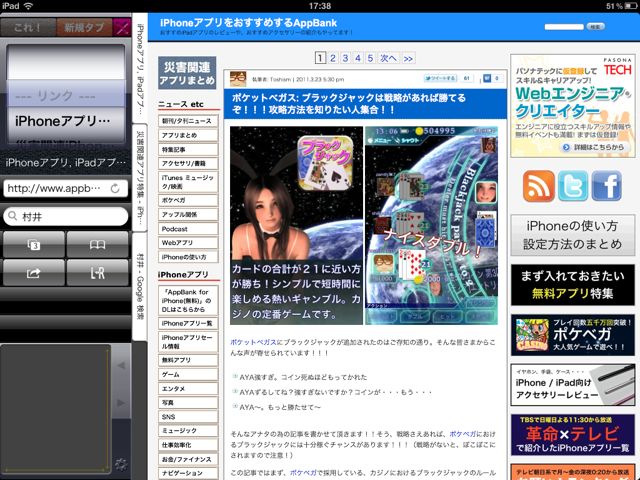Viewport: 640px width, 480px height.
Task: Click the Hatena bookmark B! icon
Action: coord(487,78)
